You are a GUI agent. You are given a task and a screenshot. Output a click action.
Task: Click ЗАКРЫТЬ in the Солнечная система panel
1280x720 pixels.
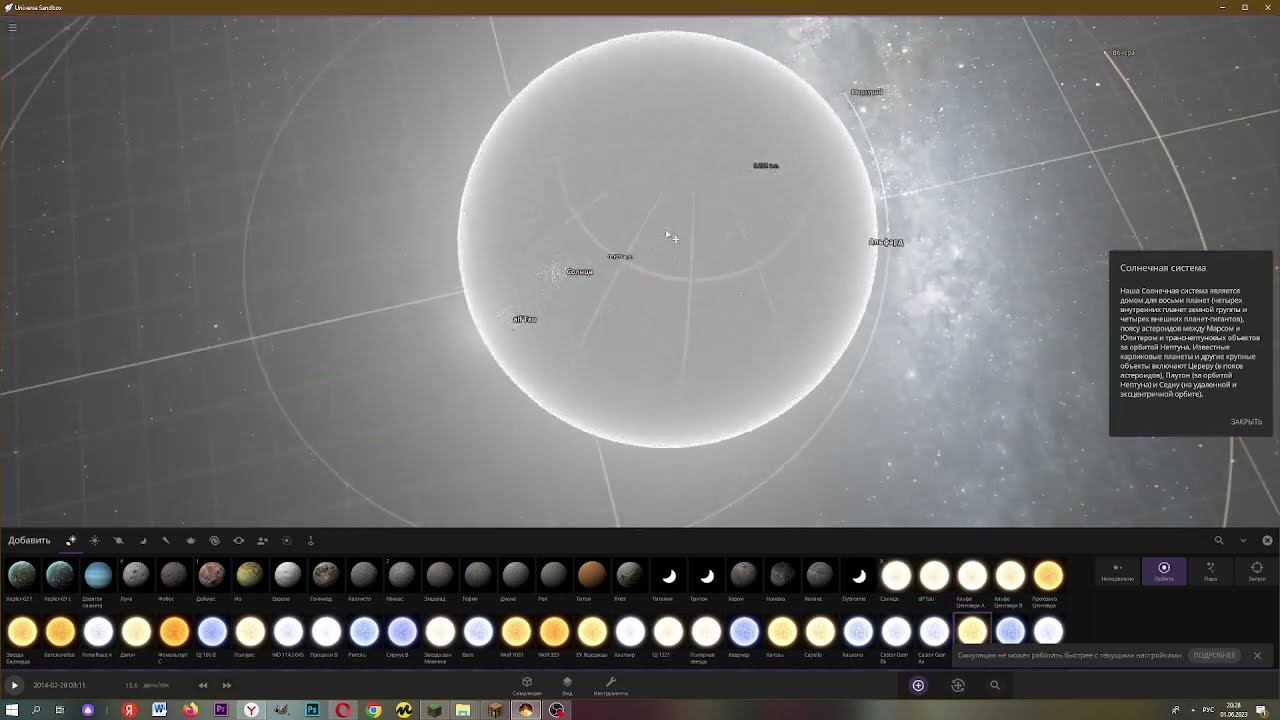click(1246, 422)
